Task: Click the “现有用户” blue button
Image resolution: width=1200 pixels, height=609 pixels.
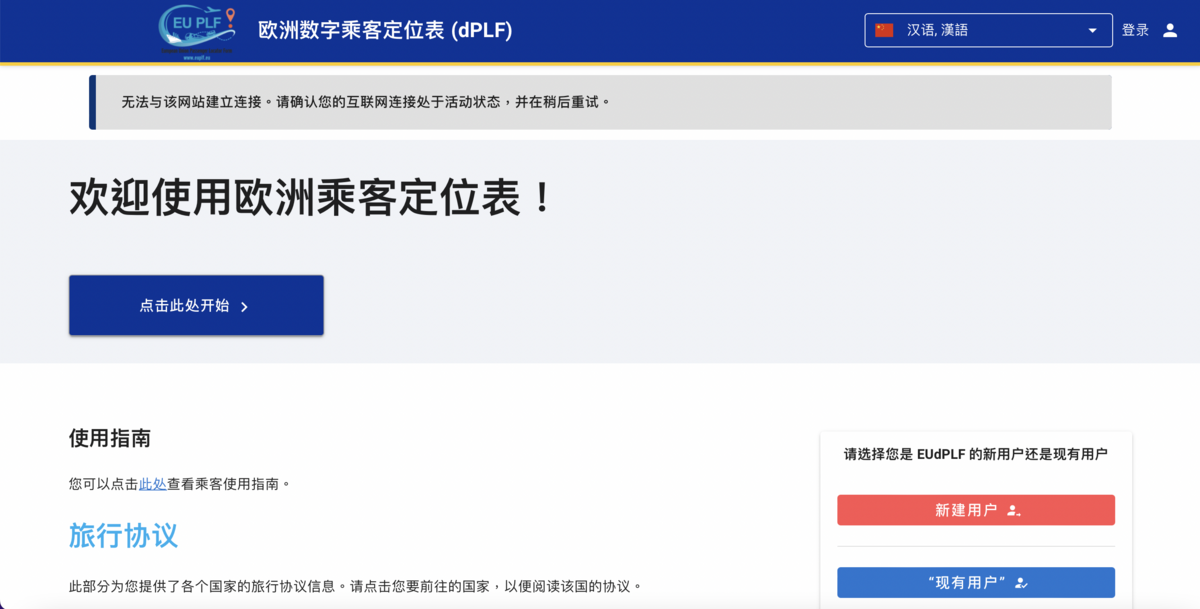Action: 976,582
